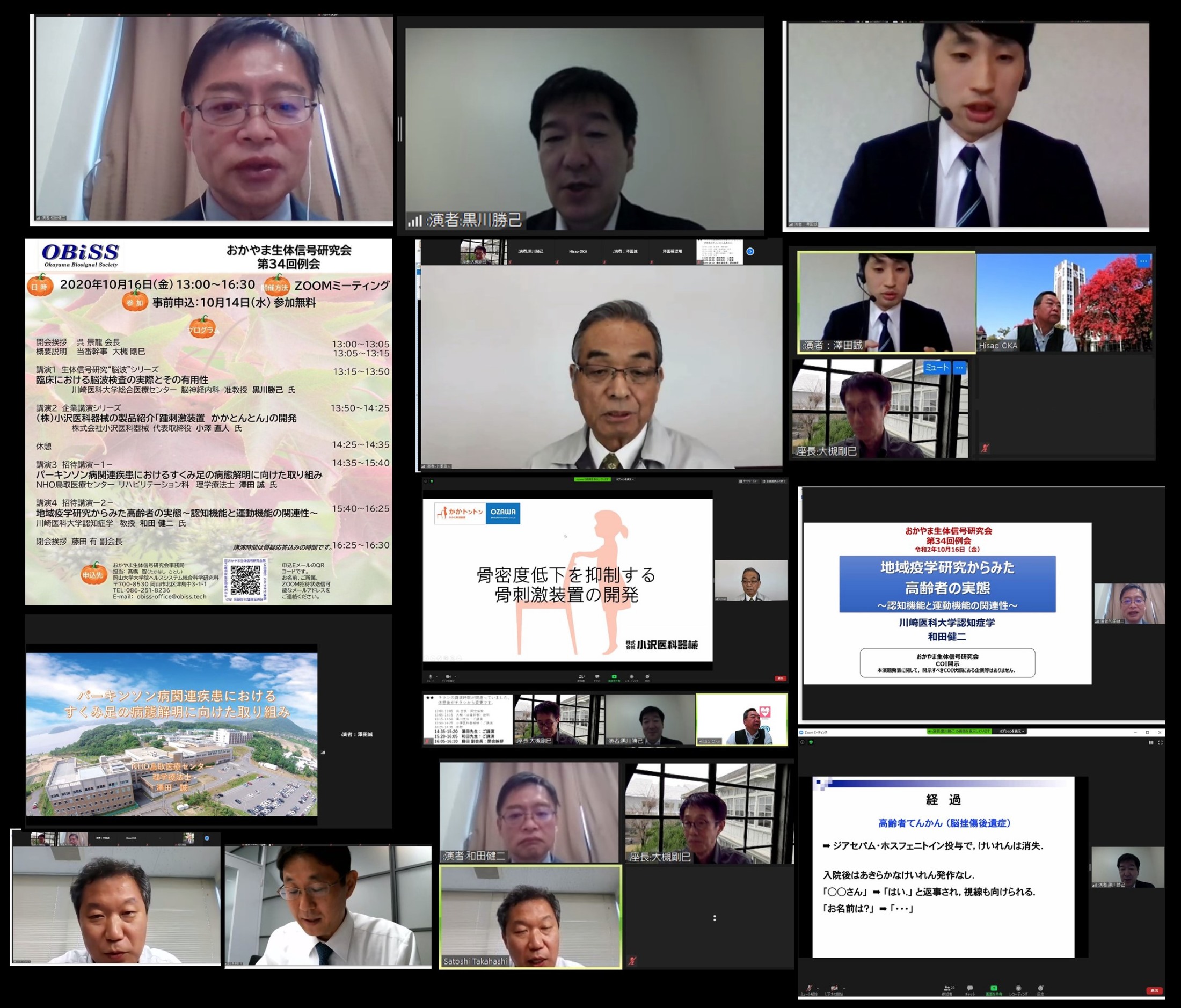Open the オプションを表示 dropdown above 経過 slide

(x=1011, y=731)
